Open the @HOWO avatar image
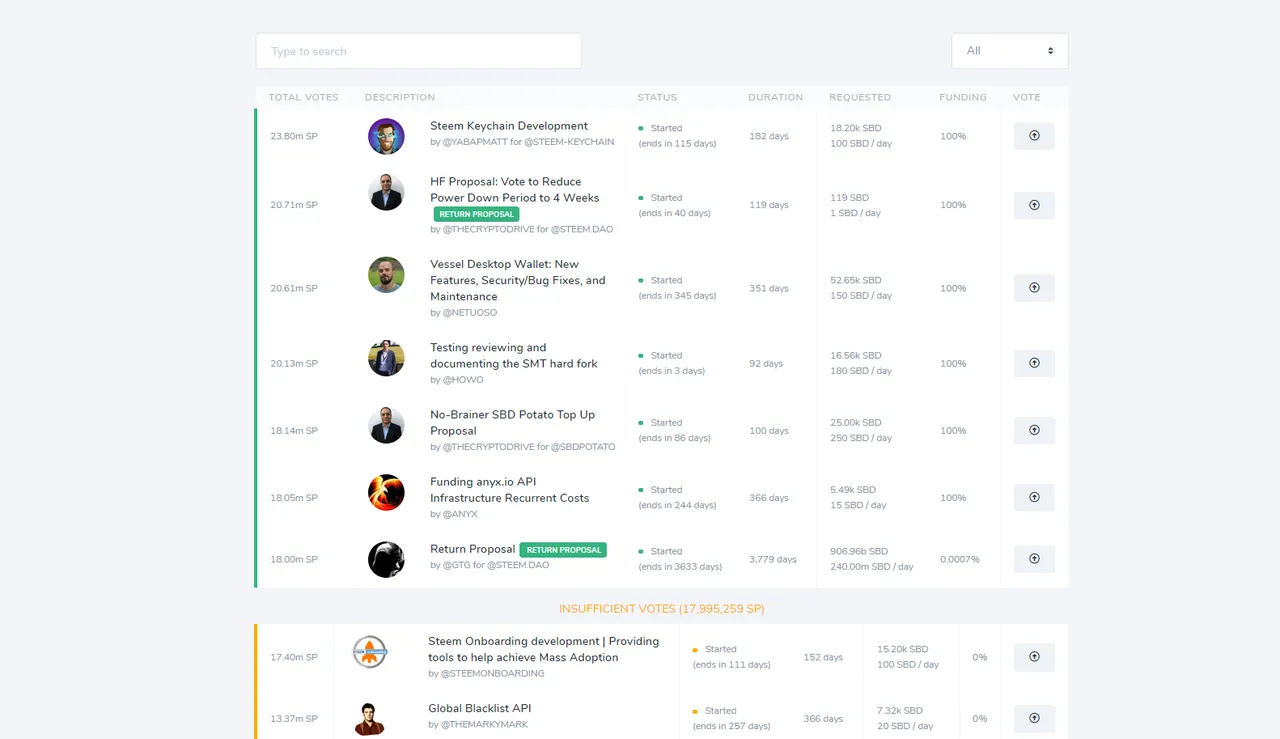This screenshot has width=1280, height=739. point(386,358)
